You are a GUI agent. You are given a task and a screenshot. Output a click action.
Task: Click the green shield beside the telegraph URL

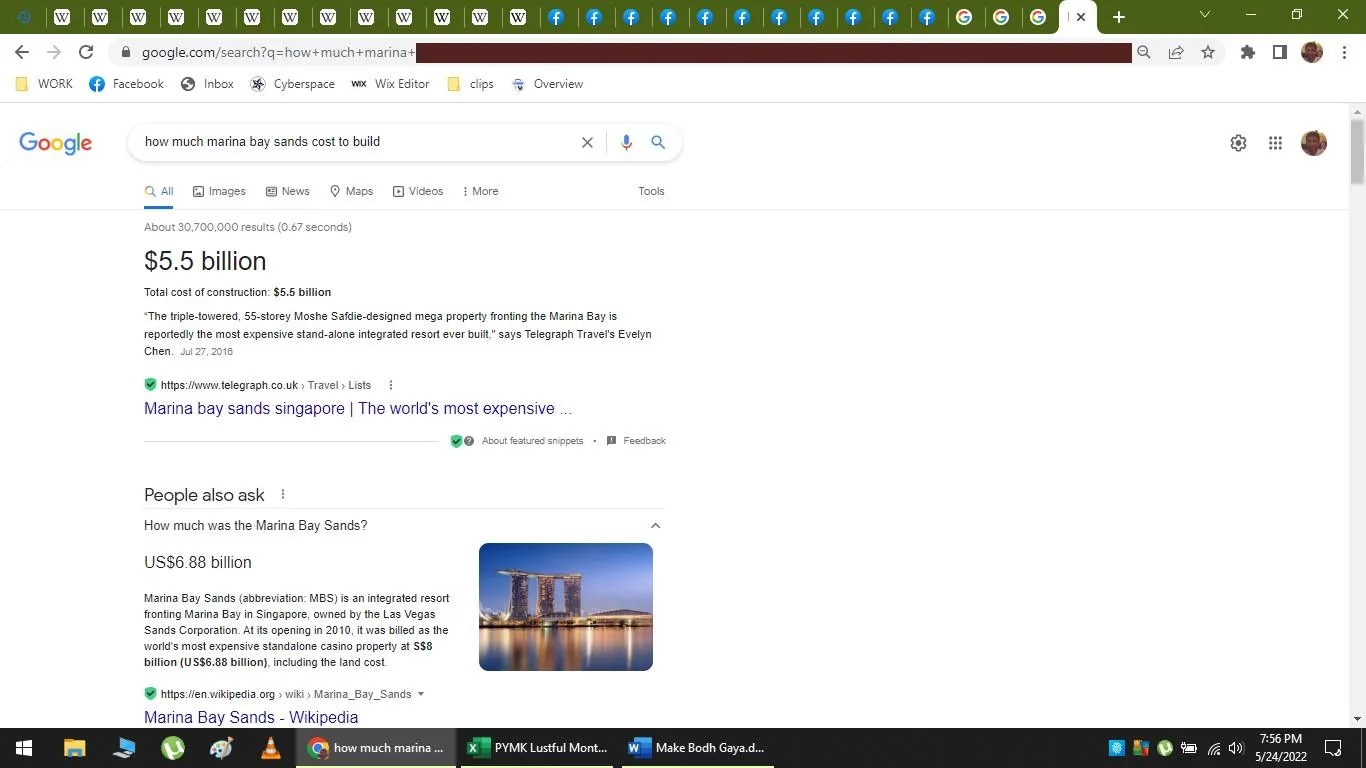(150, 384)
